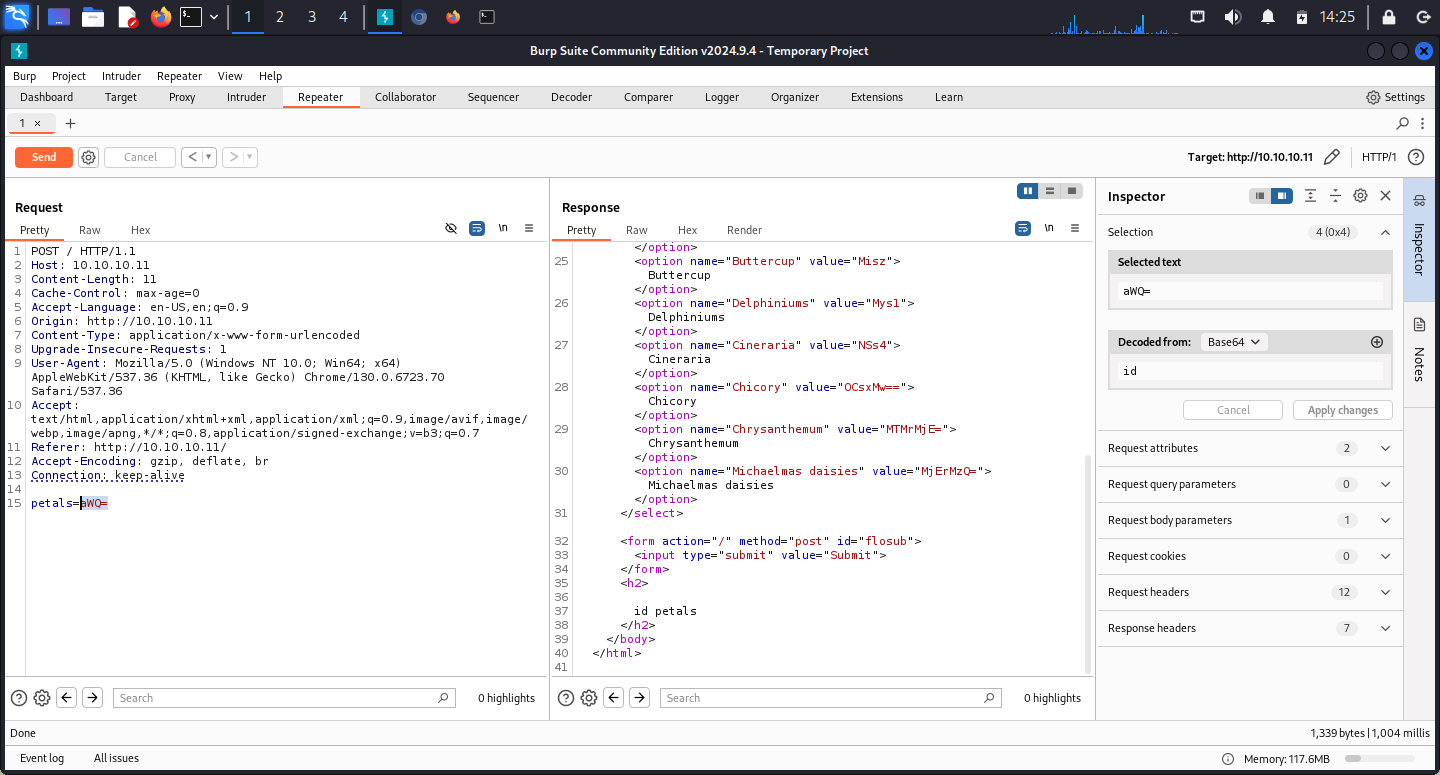Toggle show \n non-printable chars in Response
The width and height of the screenshot is (1440, 775).
pos(1049,229)
